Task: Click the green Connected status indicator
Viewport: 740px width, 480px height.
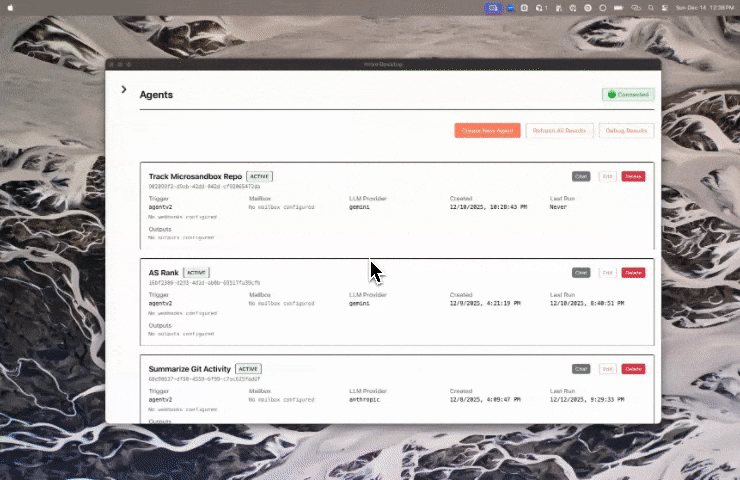Action: click(628, 95)
